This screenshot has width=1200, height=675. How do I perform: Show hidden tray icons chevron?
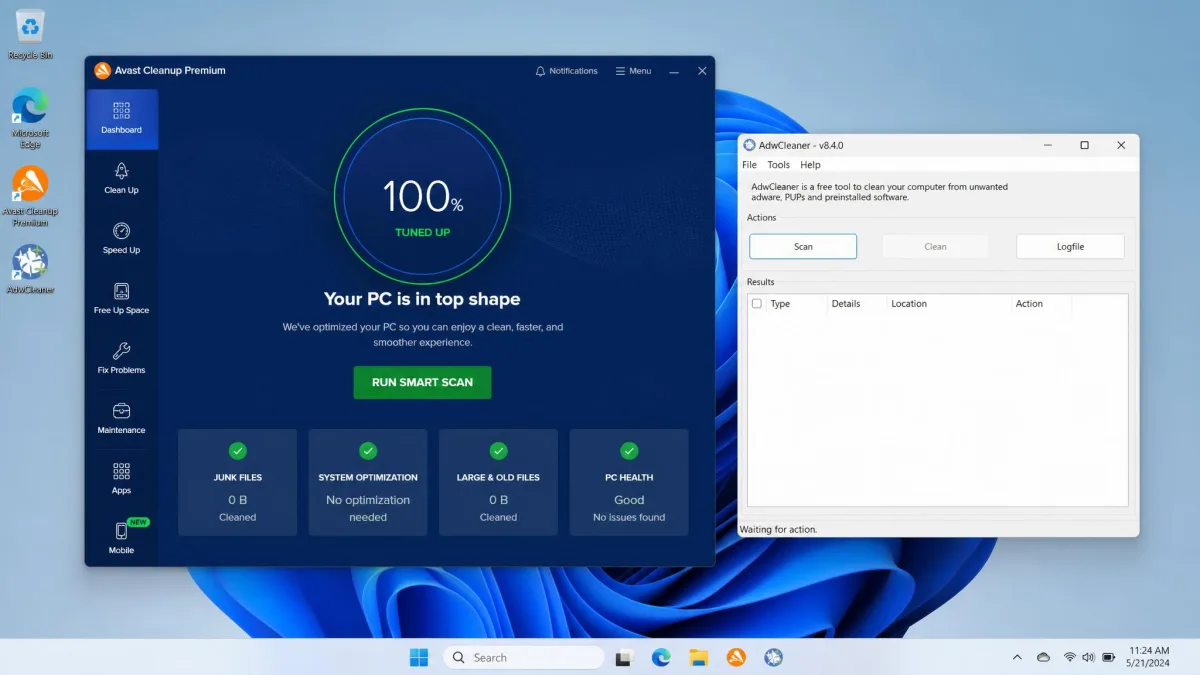click(x=1017, y=657)
